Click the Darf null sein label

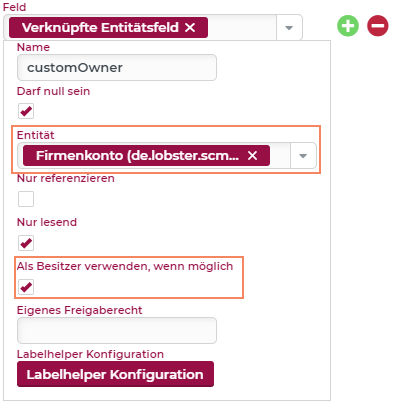click(x=53, y=91)
